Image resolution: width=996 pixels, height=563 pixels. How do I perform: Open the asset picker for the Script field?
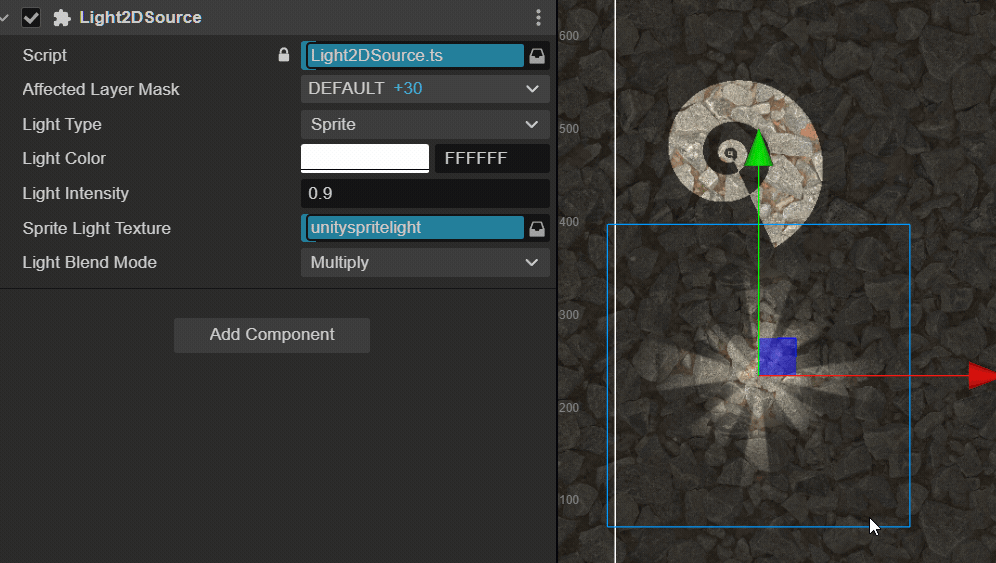click(537, 56)
